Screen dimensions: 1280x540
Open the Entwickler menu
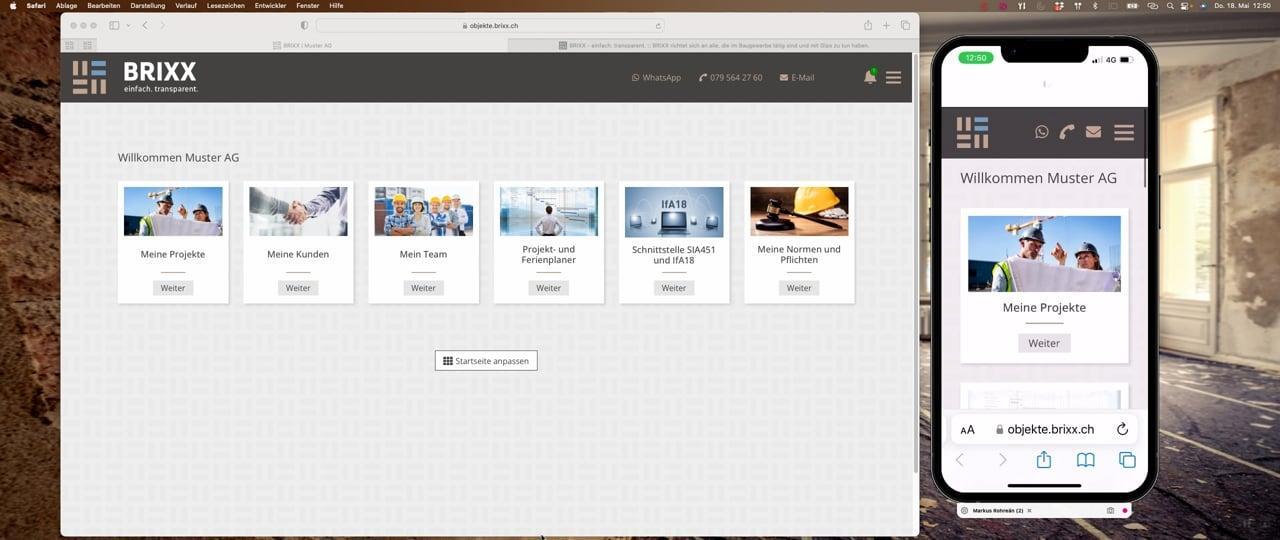pos(270,5)
